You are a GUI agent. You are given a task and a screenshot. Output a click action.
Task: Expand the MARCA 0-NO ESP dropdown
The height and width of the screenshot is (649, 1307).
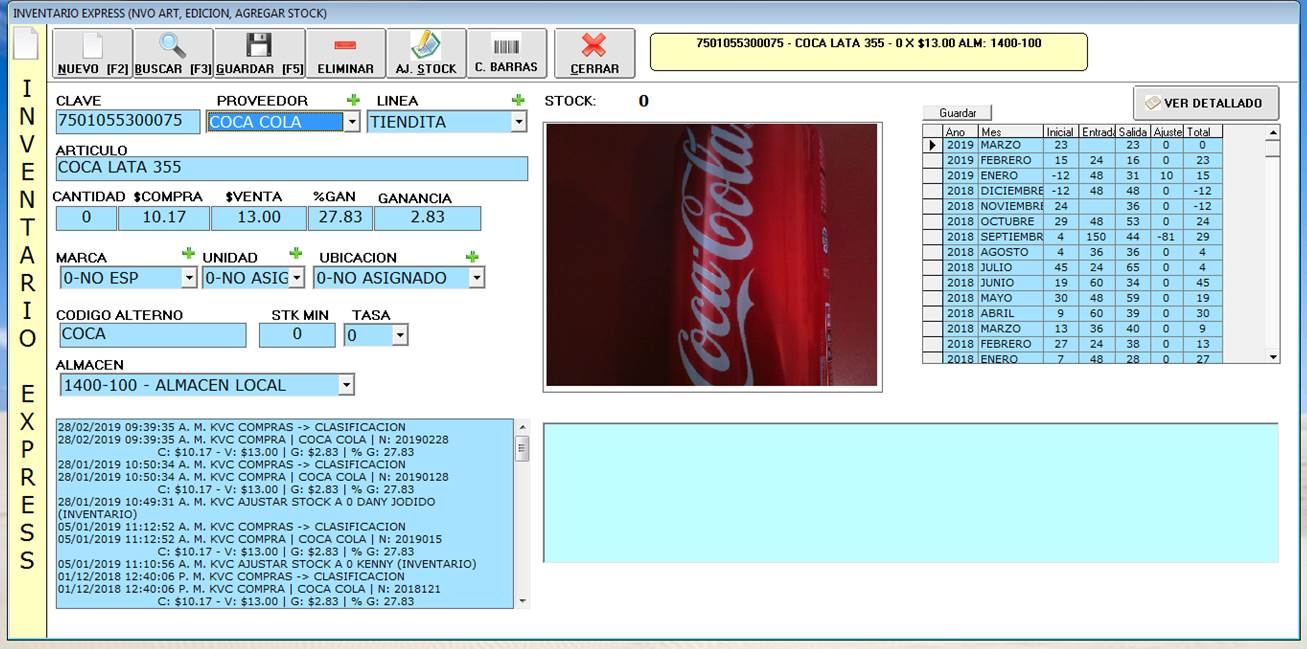[189, 278]
